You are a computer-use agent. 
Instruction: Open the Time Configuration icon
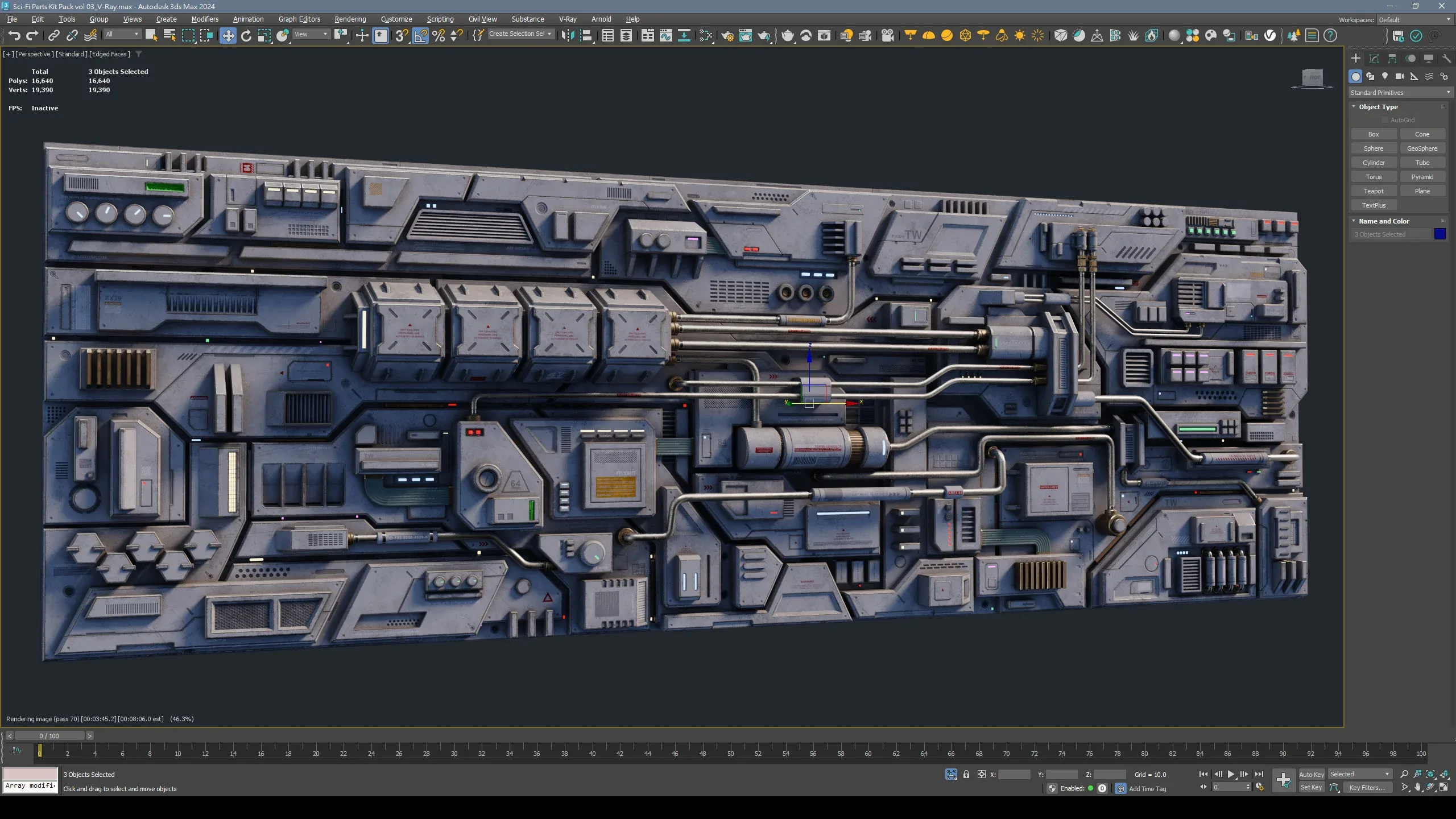pos(1260,788)
